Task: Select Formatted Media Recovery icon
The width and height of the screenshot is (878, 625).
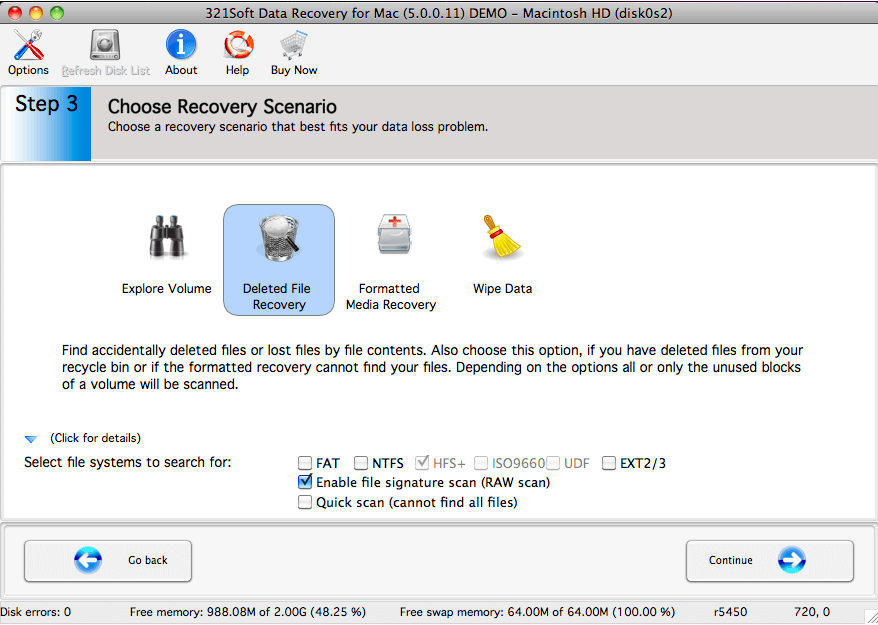Action: coord(393,235)
